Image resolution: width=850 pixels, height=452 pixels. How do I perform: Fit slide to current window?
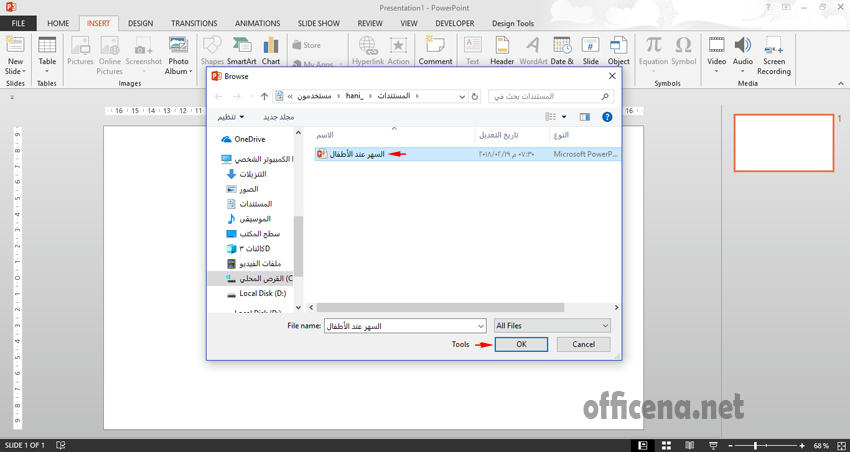839,445
